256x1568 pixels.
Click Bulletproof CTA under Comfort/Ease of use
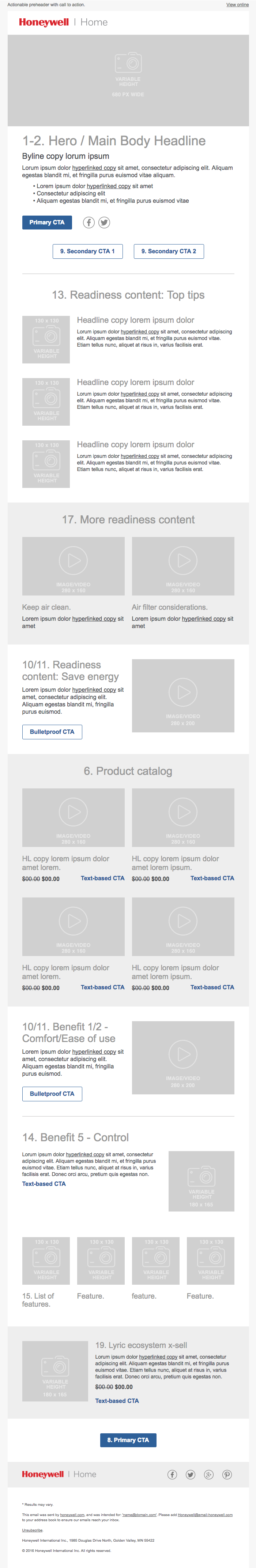point(52,1094)
